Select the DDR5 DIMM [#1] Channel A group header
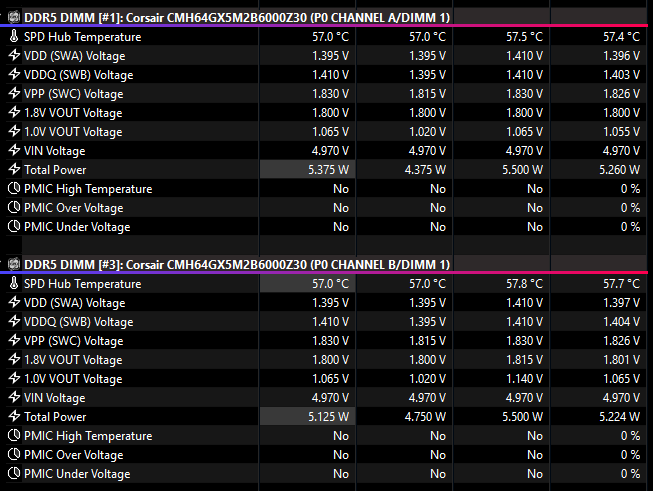653x491 pixels. click(x=237, y=18)
